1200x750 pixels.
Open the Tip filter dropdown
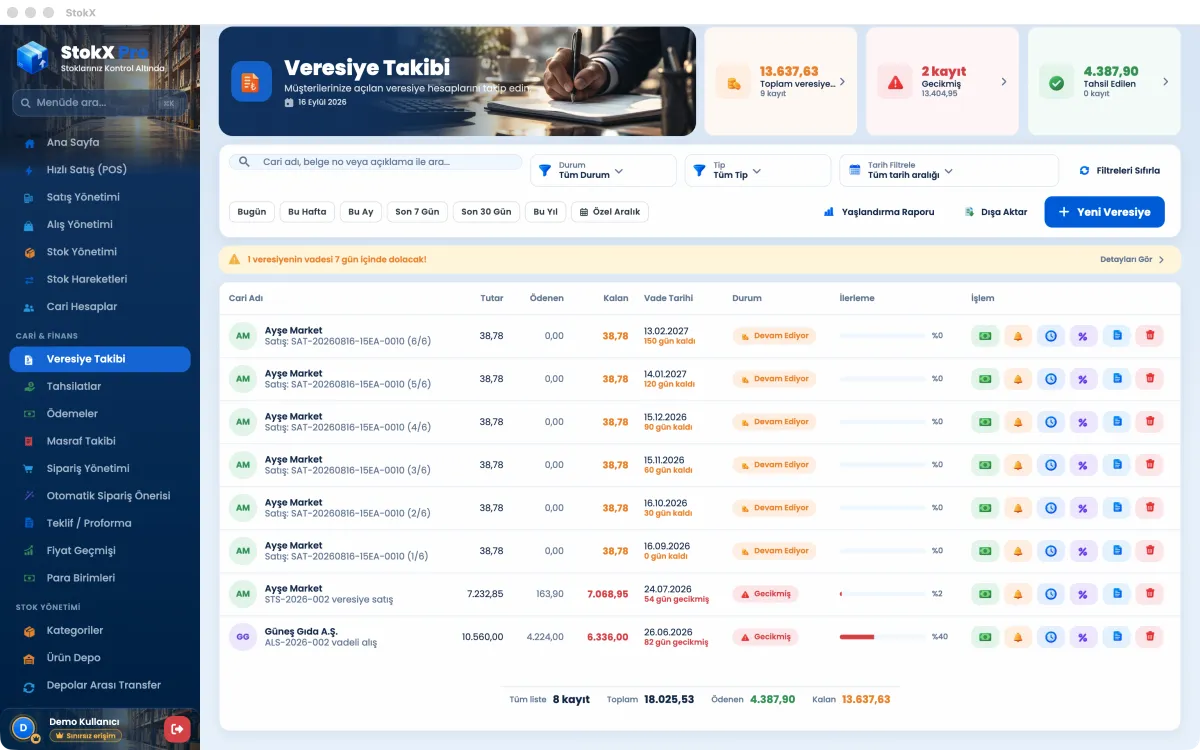[757, 171]
